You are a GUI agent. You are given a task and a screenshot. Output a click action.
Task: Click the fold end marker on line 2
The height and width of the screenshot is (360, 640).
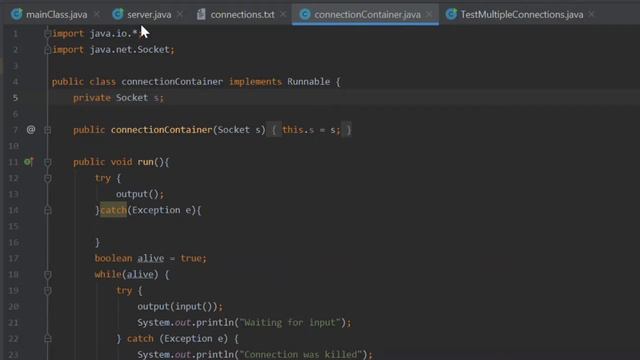[47, 50]
